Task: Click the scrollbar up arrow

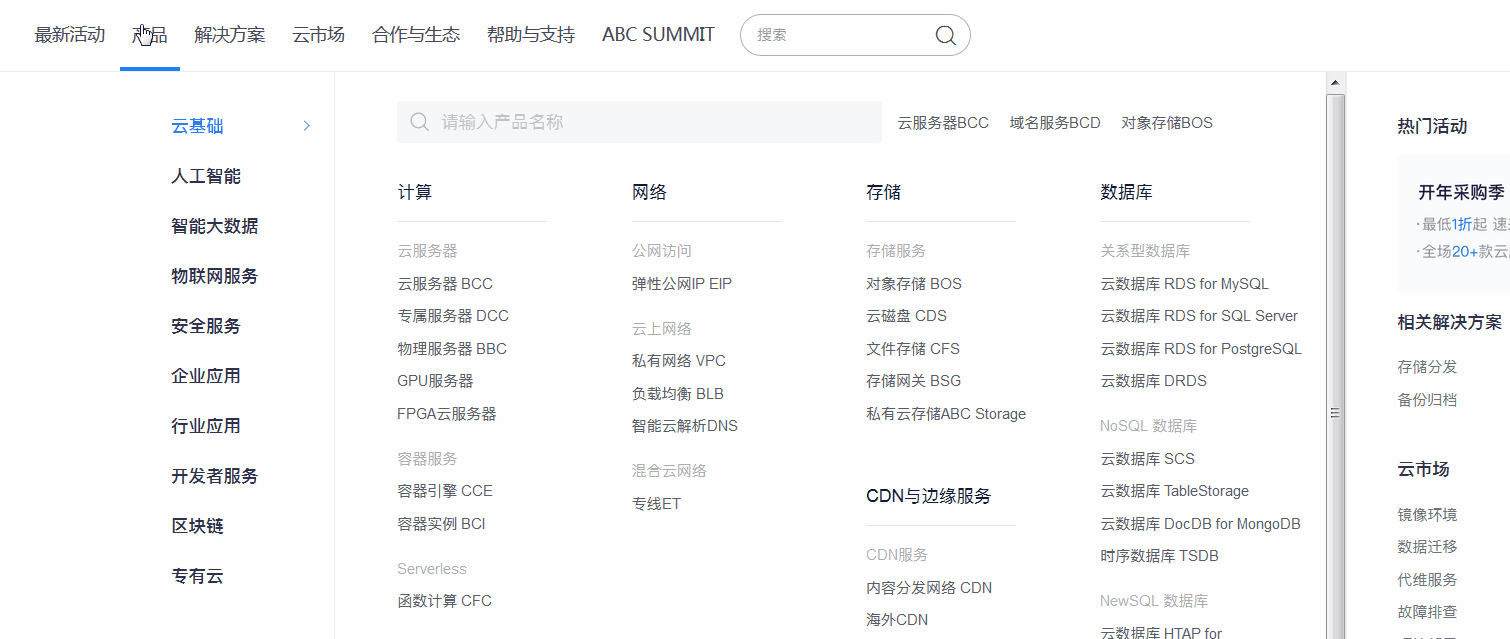Action: (x=1334, y=81)
